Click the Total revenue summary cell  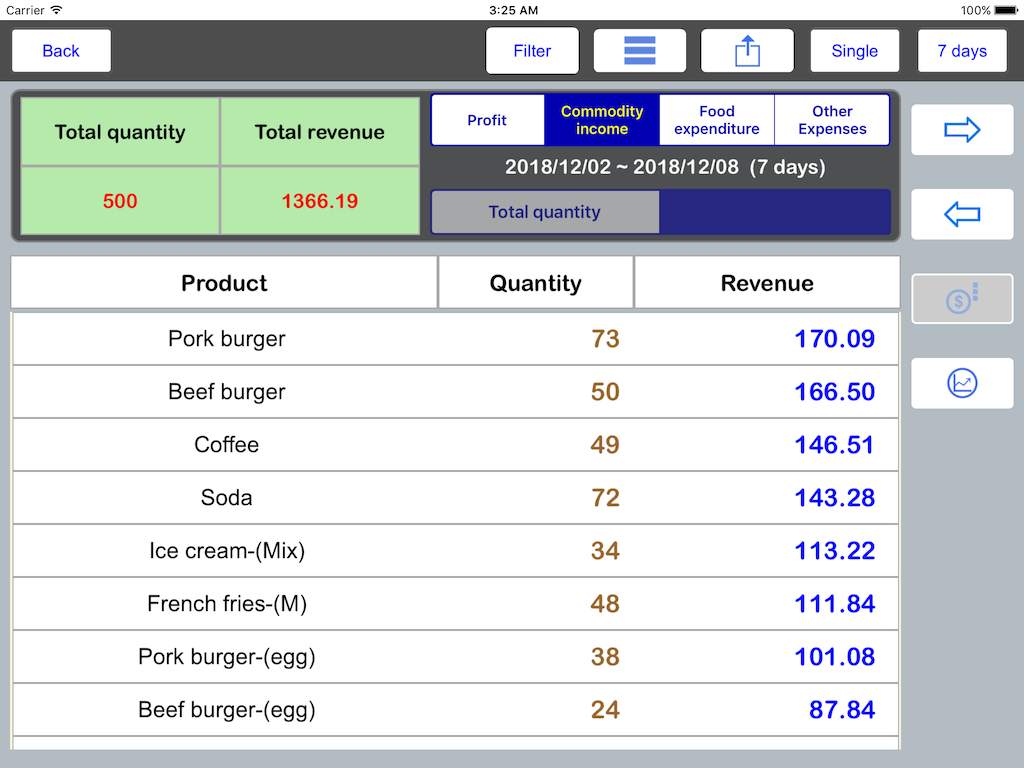320,131
